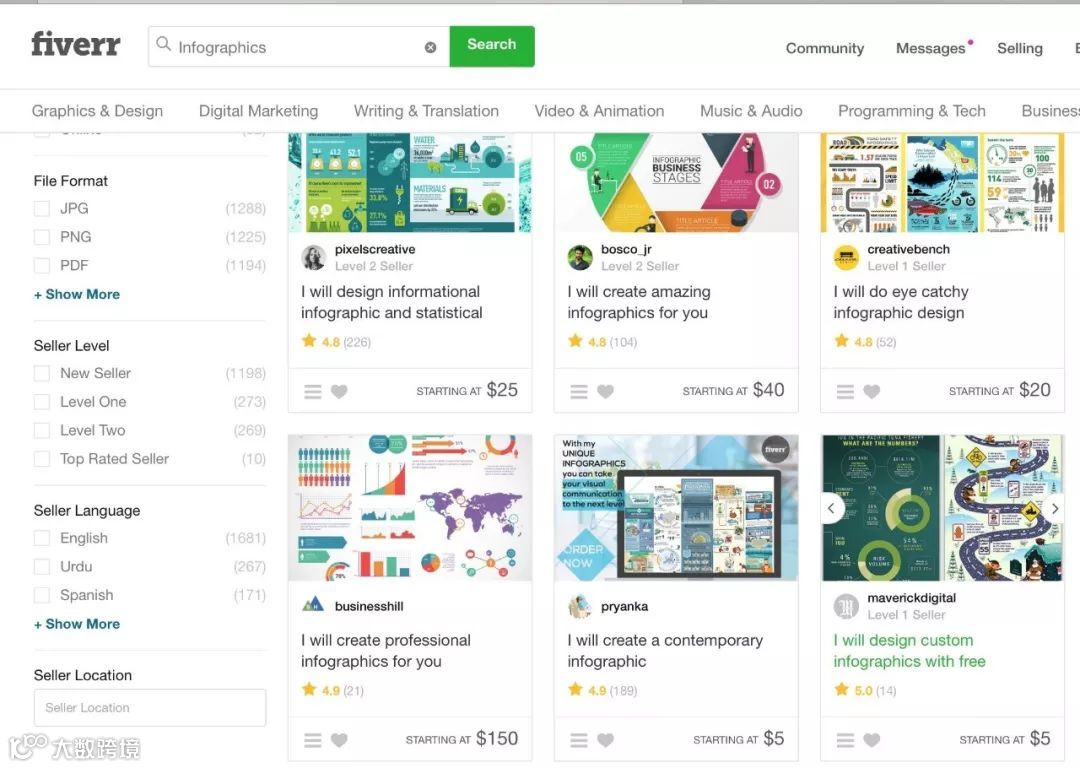Screen dimensions: 1080x768
Task: Open Video & Animation category
Action: tap(599, 111)
